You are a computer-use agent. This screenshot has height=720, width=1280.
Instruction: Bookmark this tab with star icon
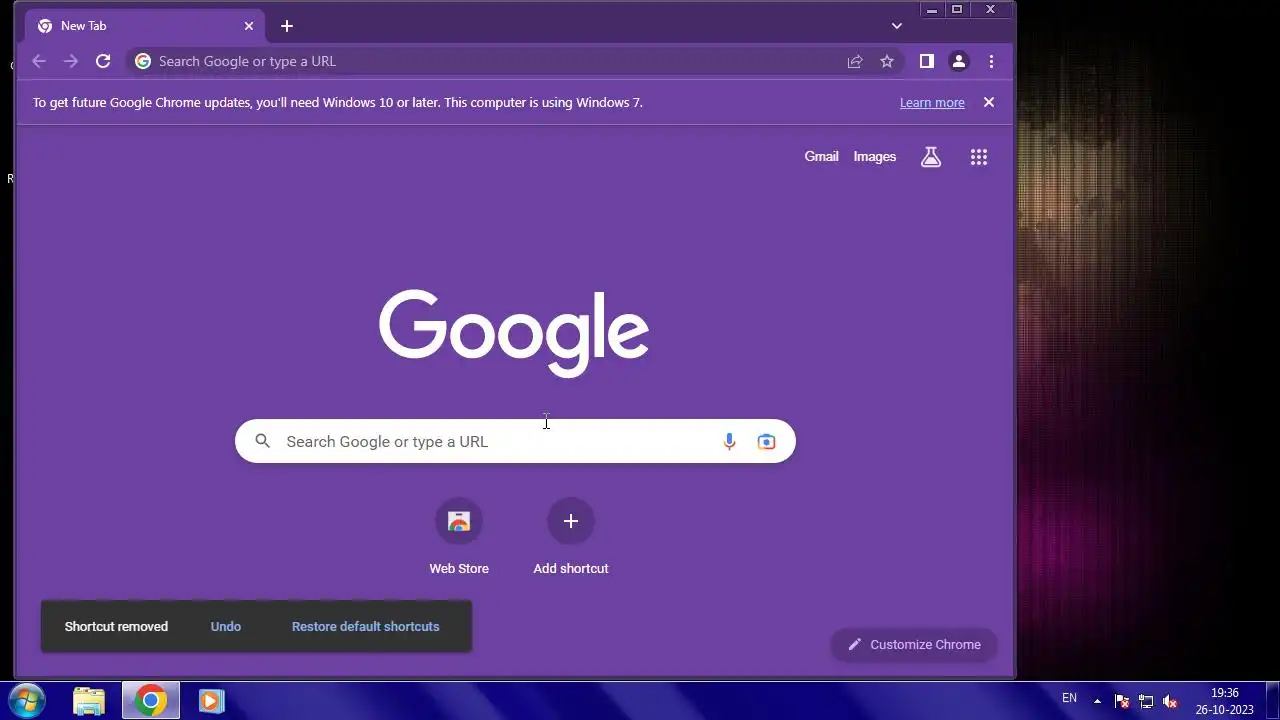click(887, 61)
